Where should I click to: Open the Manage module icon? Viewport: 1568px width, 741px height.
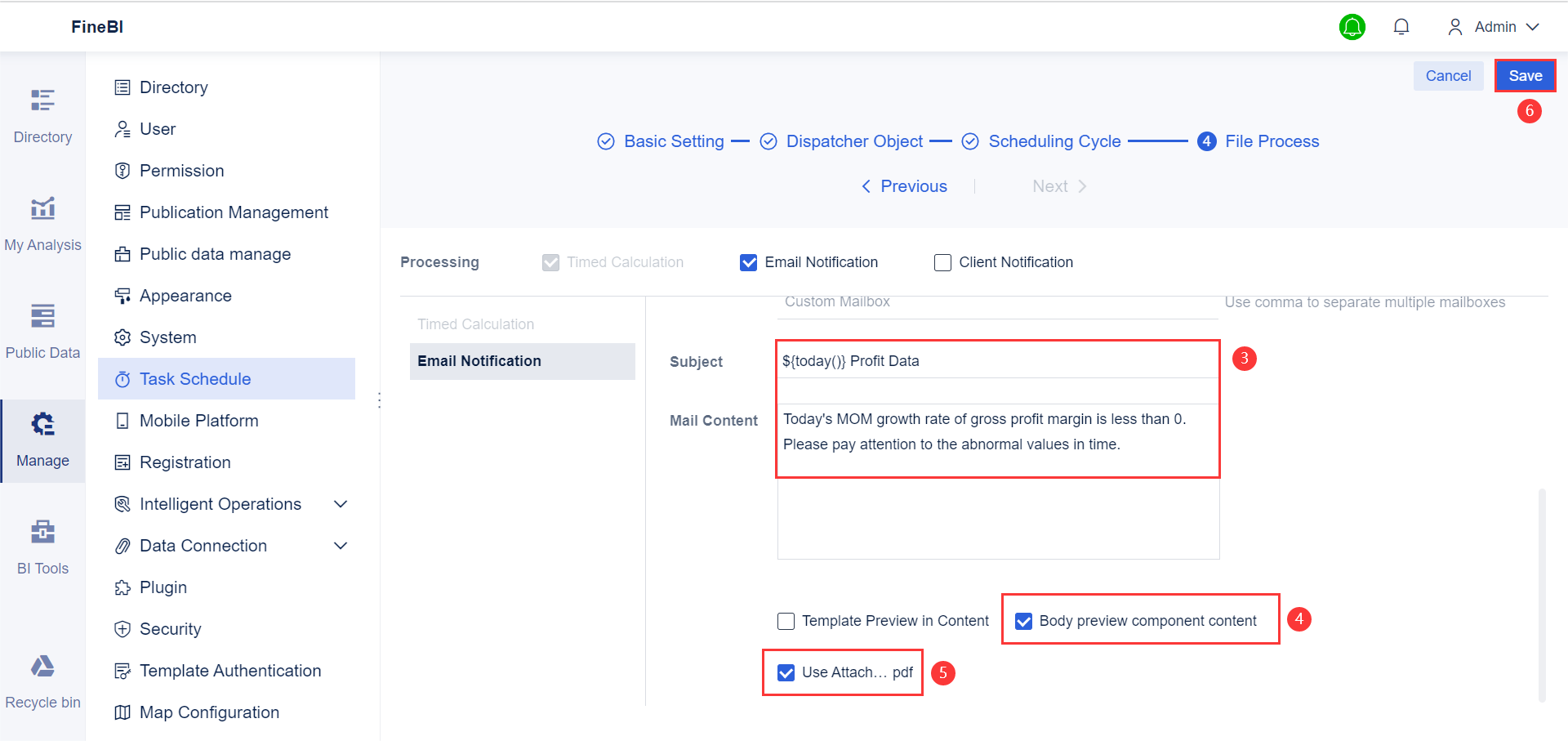42,424
